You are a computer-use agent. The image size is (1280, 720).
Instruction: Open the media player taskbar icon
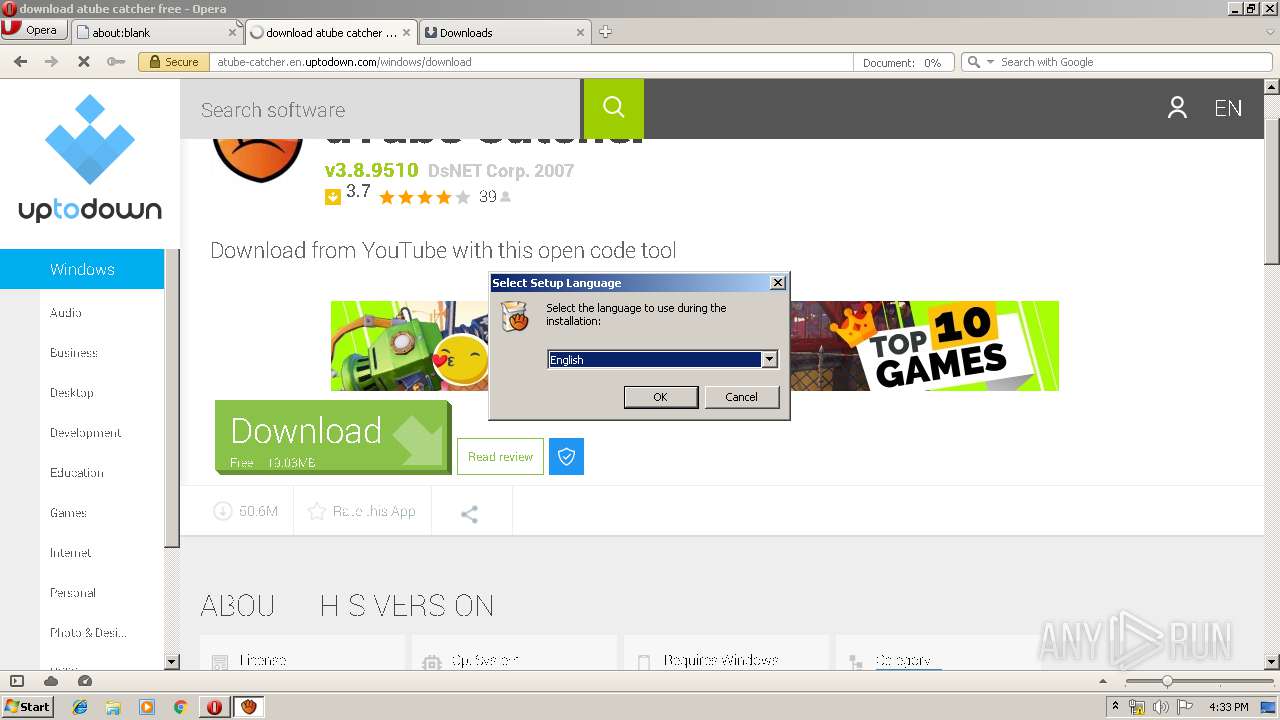147,707
